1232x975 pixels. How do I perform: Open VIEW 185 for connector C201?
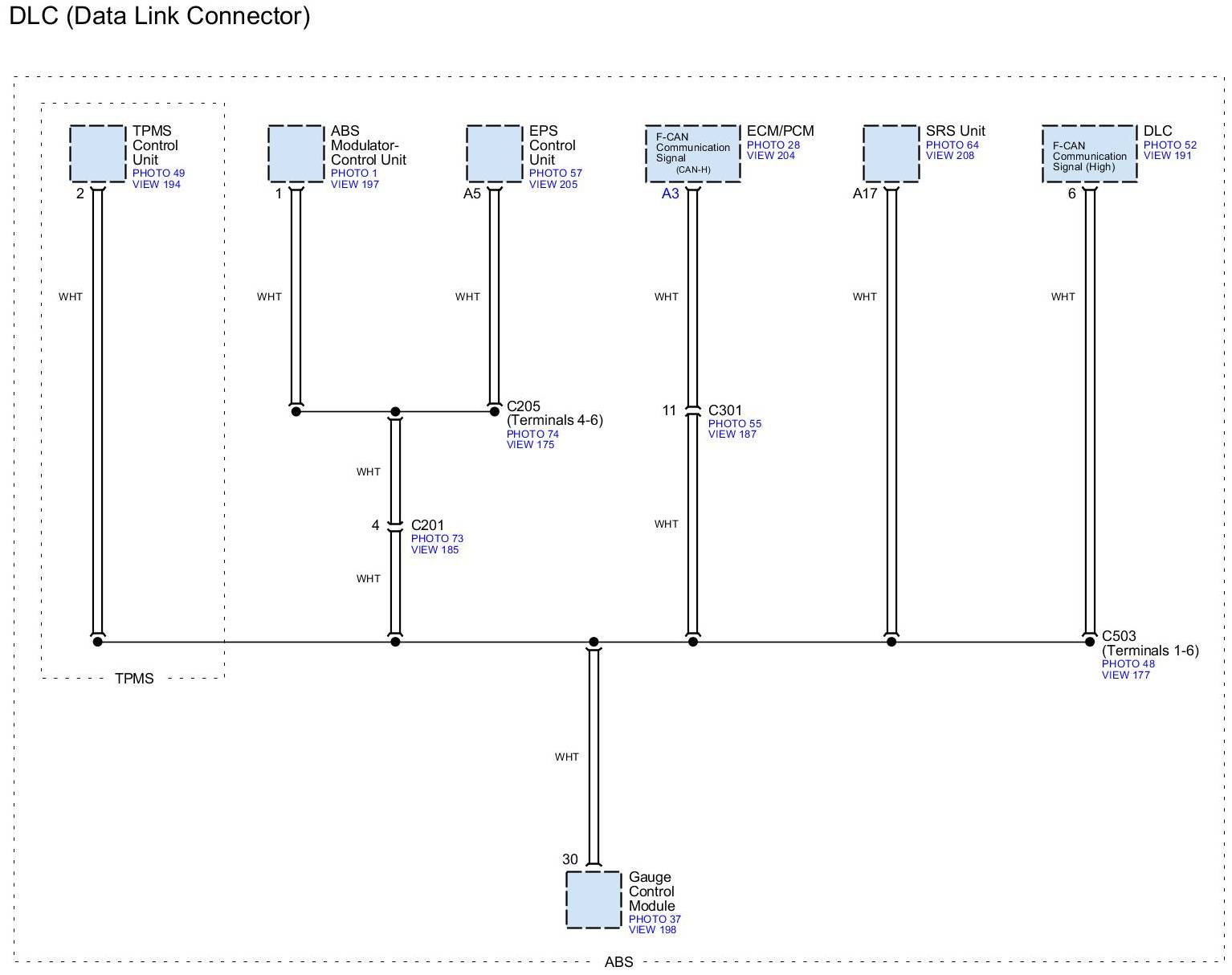tap(434, 550)
